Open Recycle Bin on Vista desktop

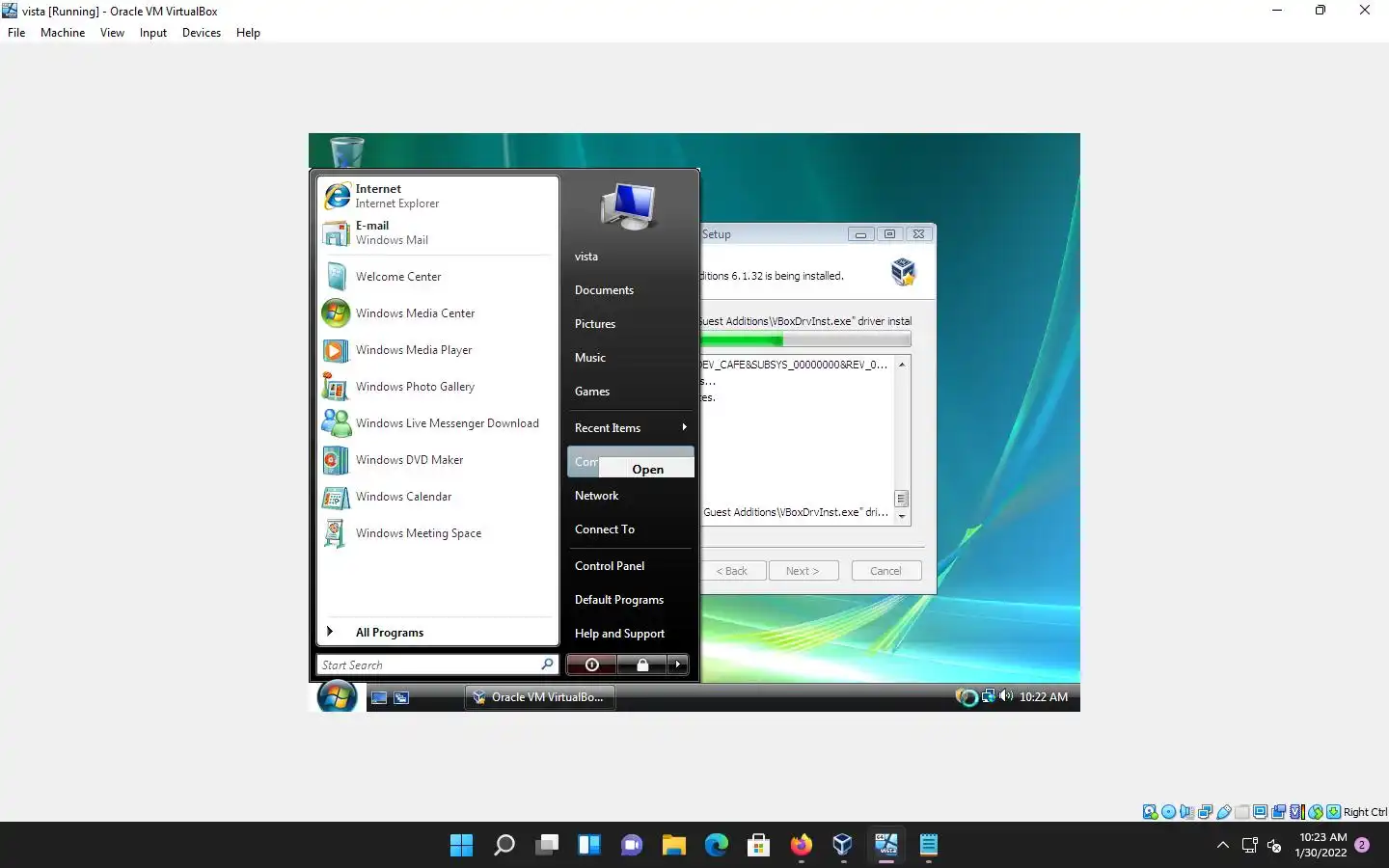click(x=346, y=151)
